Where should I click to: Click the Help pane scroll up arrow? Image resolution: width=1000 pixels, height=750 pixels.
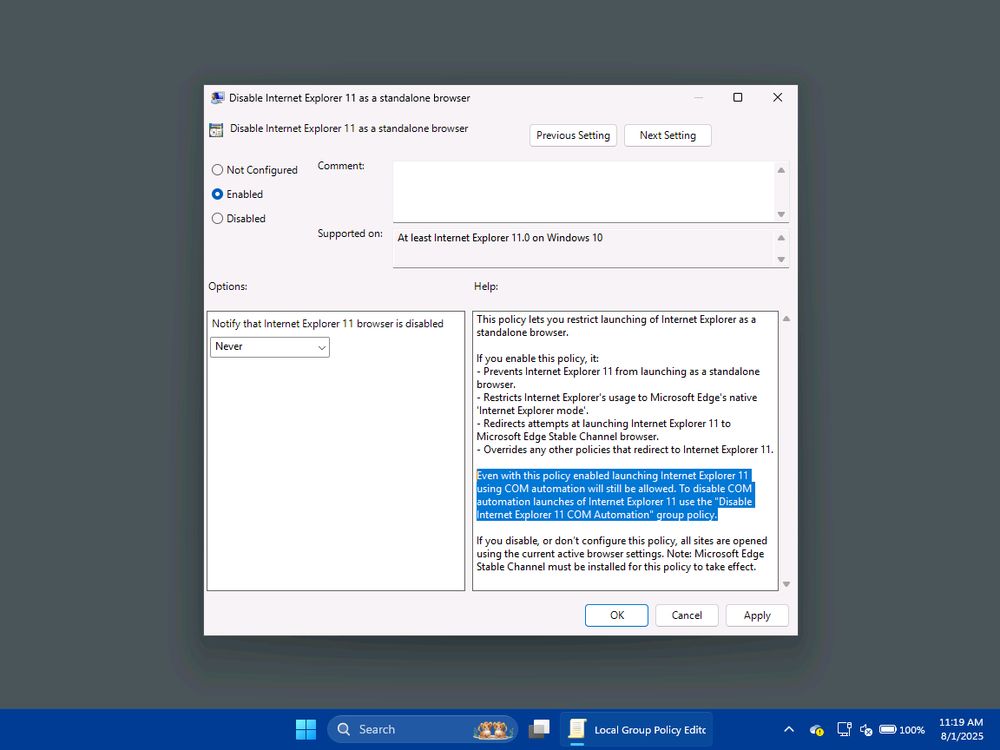coord(786,319)
